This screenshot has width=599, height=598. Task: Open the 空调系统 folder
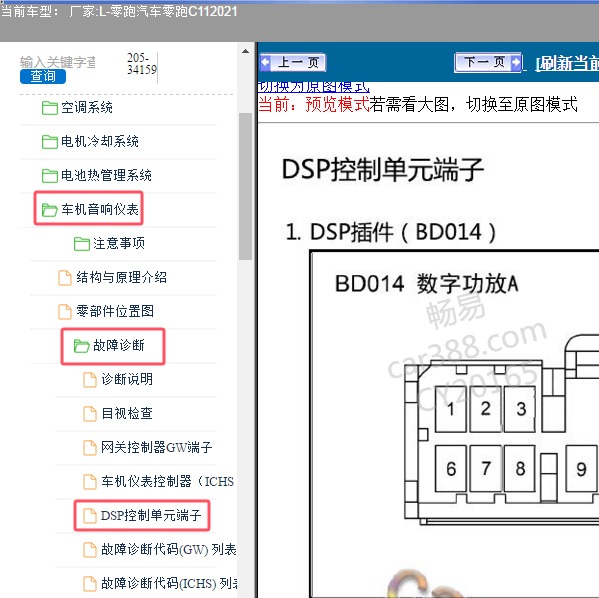coord(87,107)
